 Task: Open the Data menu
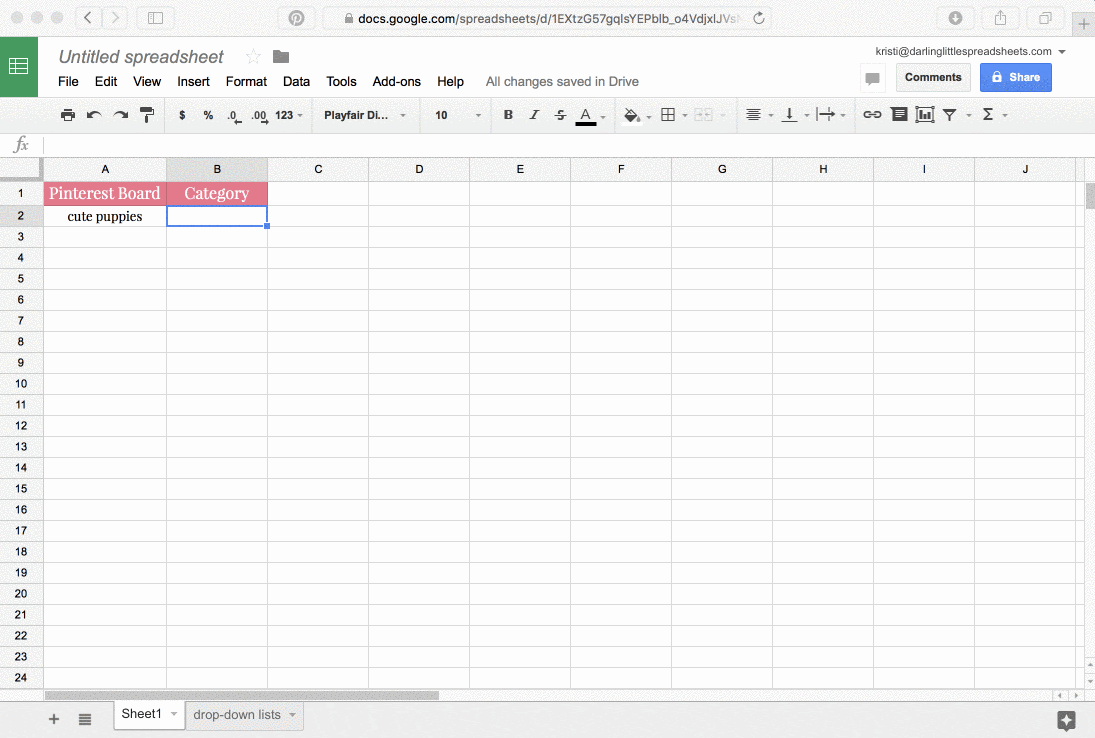[296, 82]
